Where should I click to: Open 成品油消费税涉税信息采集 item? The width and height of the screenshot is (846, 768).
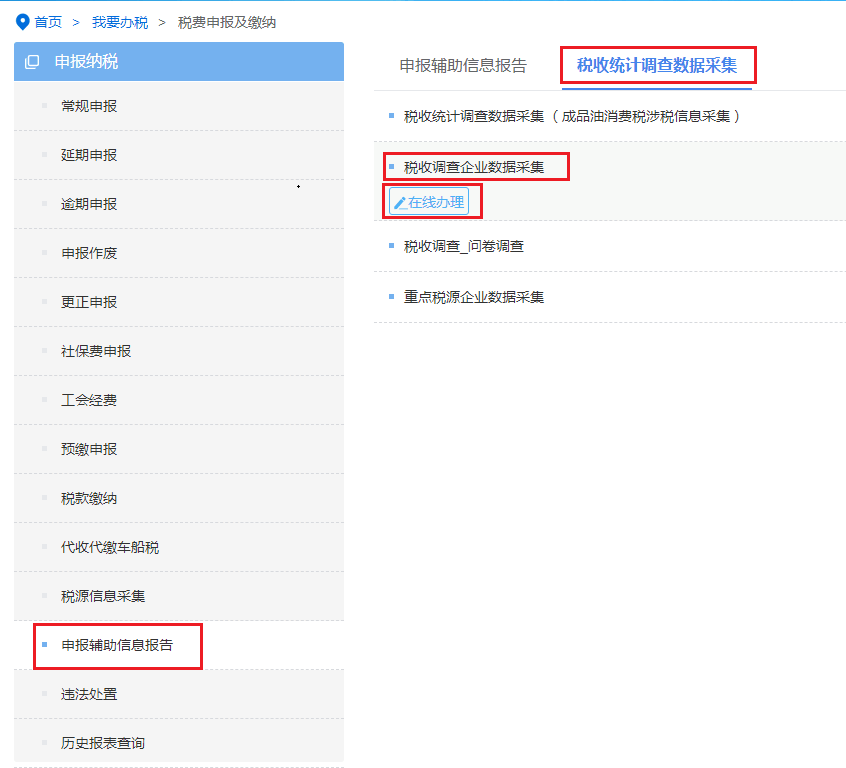tap(572, 117)
